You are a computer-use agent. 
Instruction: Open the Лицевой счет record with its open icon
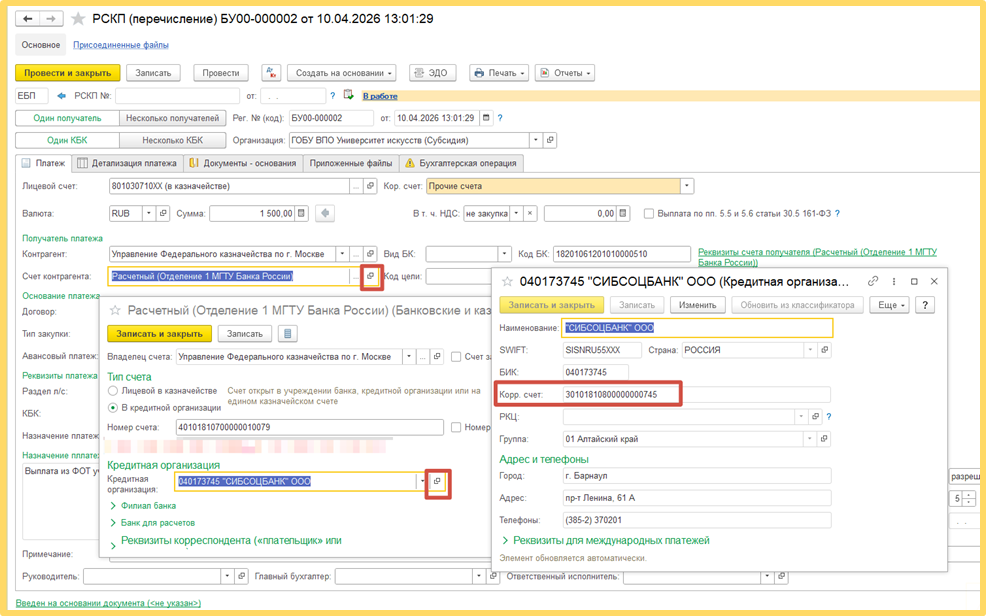tap(370, 186)
